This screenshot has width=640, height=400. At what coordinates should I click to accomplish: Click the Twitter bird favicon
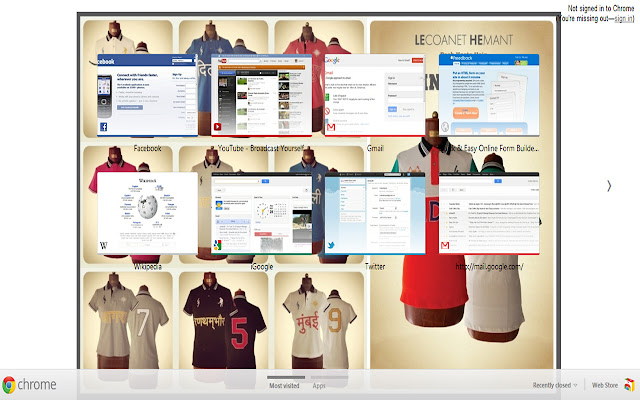(331, 245)
